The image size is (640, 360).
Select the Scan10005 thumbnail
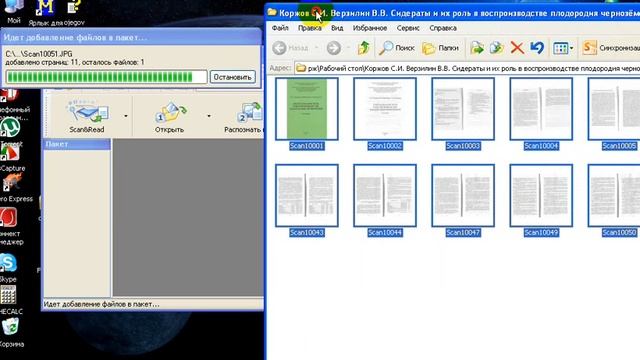tap(614, 109)
